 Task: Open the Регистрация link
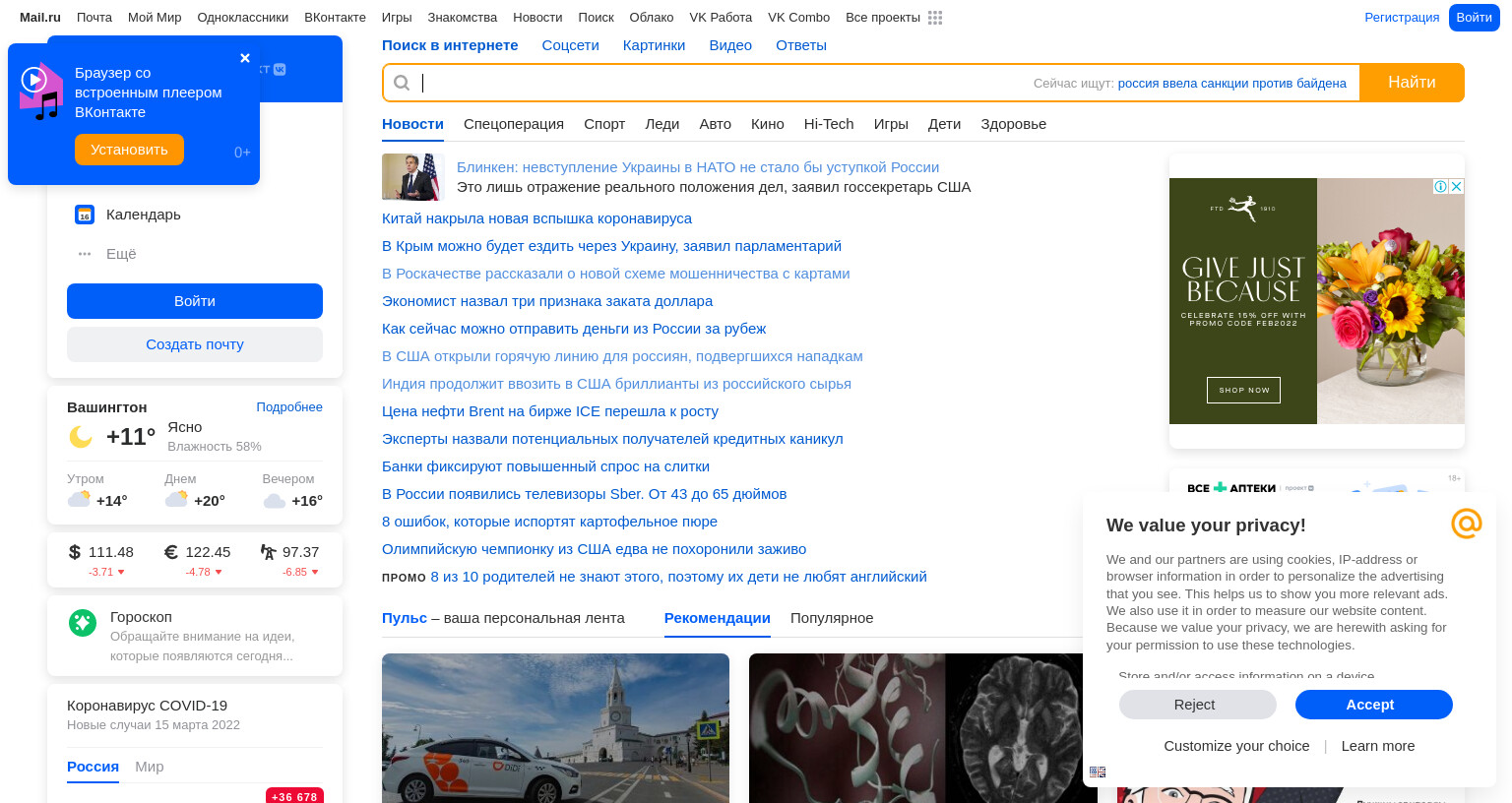tap(1402, 18)
